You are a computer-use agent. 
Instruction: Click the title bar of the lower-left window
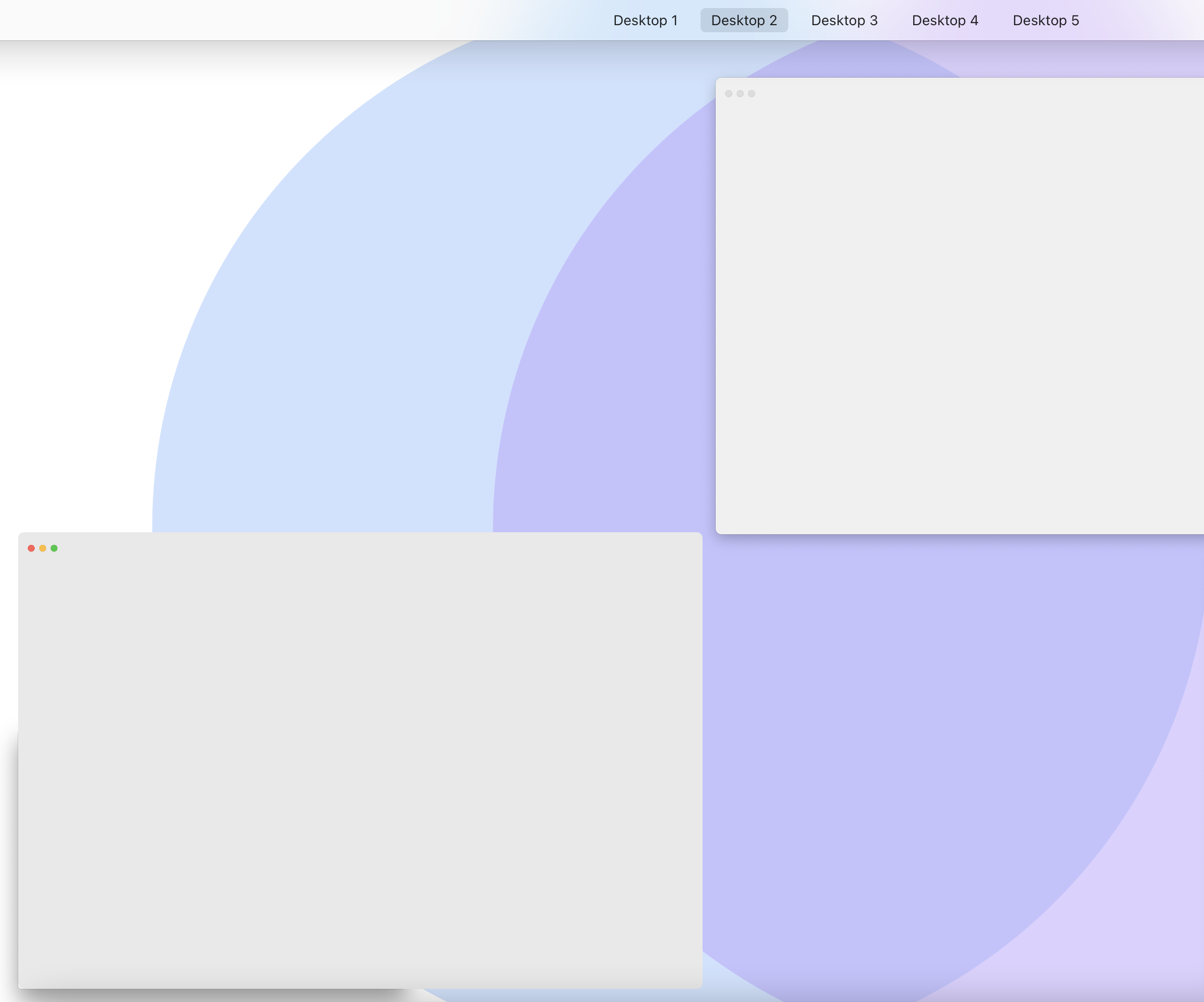pyautogui.click(x=344, y=549)
